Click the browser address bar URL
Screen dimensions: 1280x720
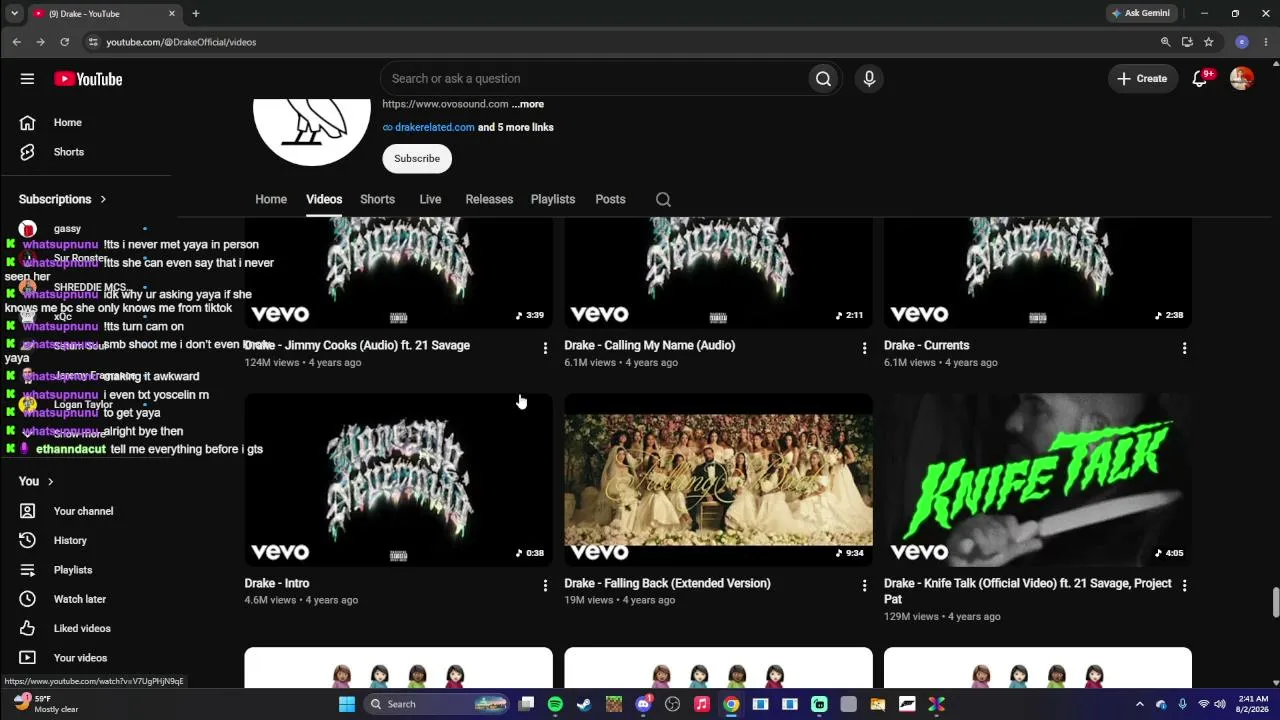tap(181, 42)
